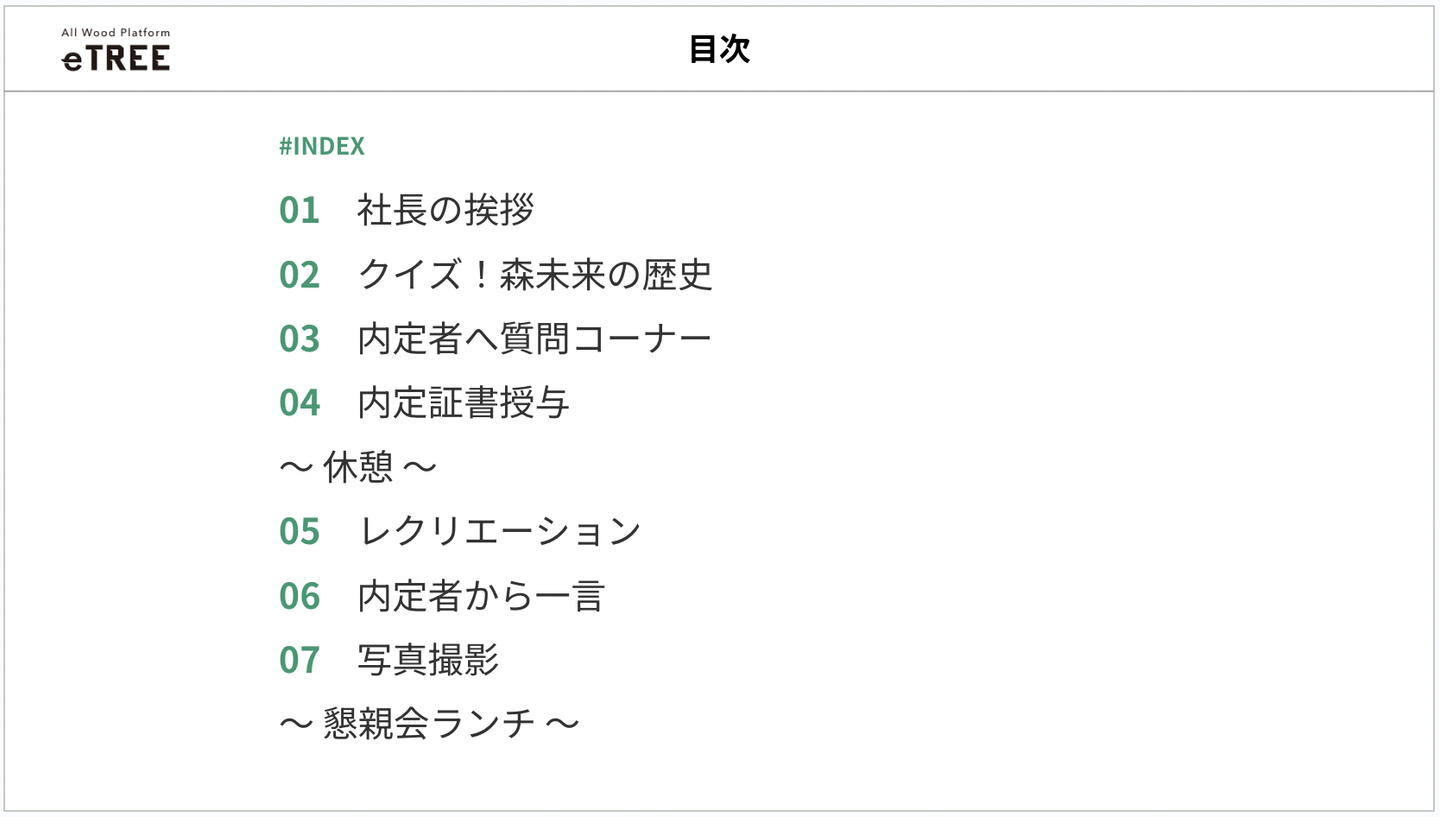Click the 〜 懇親会ランチ 〜 line

[429, 723]
